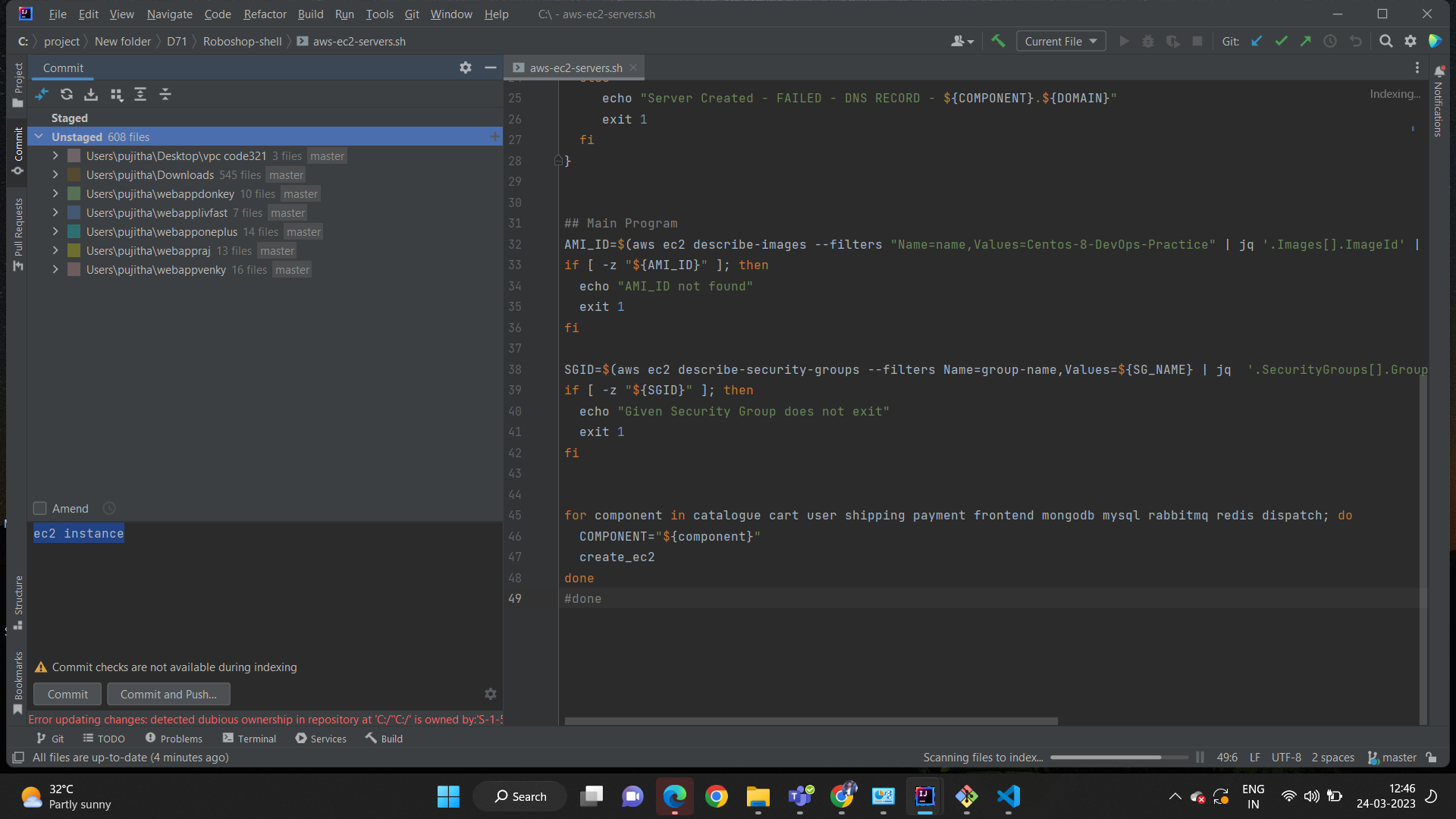Screen dimensions: 1456x819
Task: Click the Shelve/download changes icon
Action: pyautogui.click(x=91, y=94)
